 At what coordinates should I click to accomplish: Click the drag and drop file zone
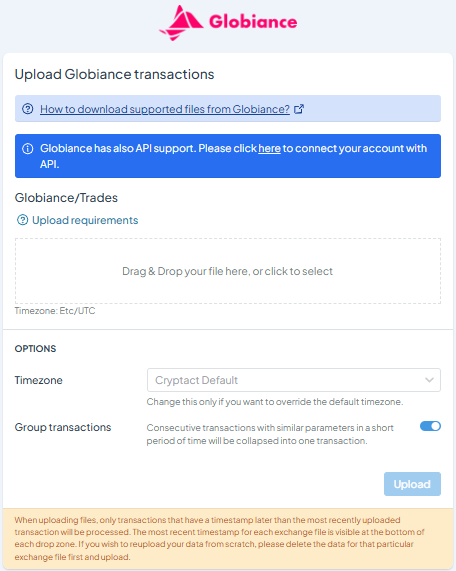coord(228,271)
